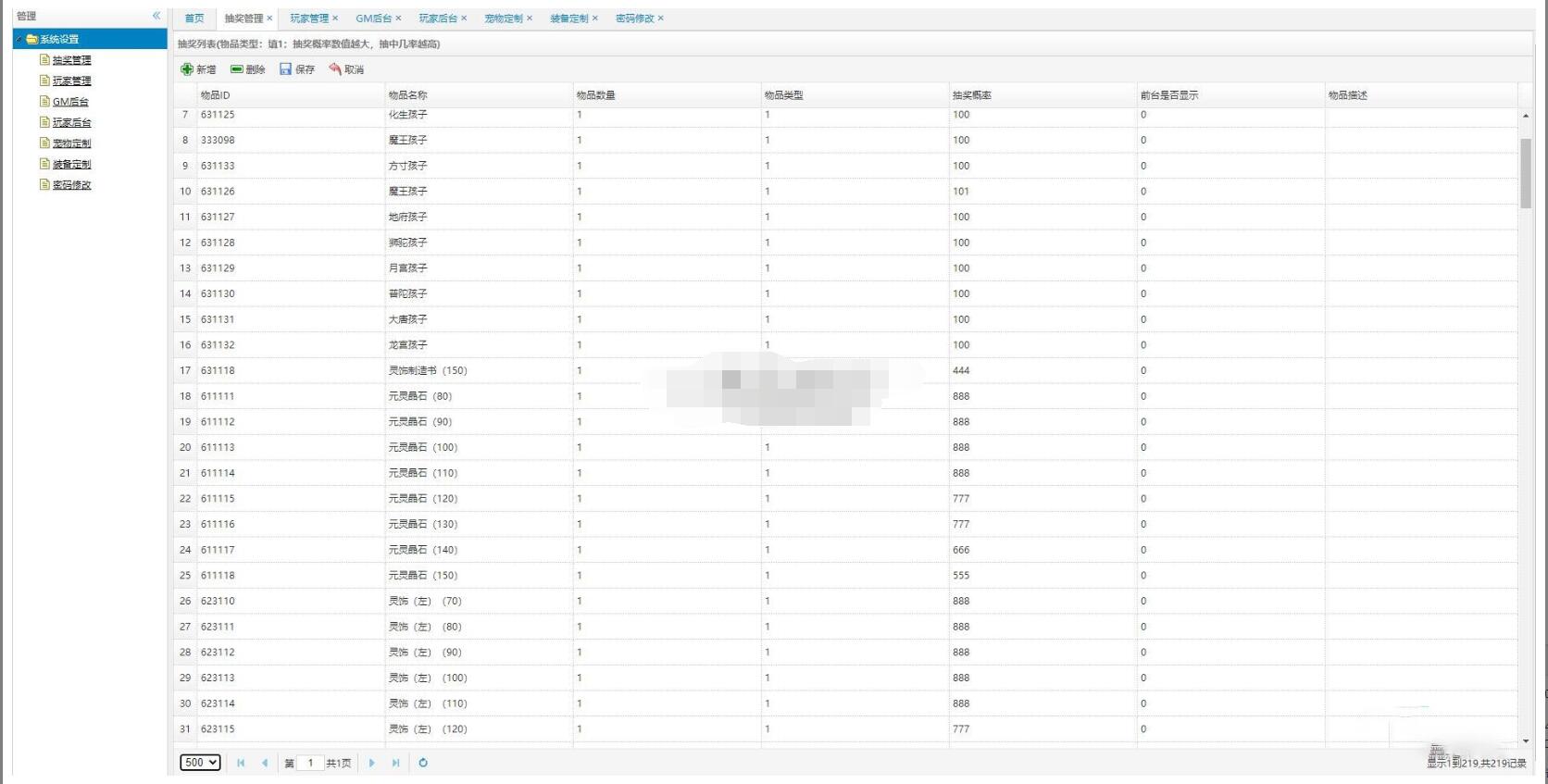Image resolution: width=1548 pixels, height=784 pixels.
Task: Refresh the table with the reload icon
Action: click(x=423, y=763)
